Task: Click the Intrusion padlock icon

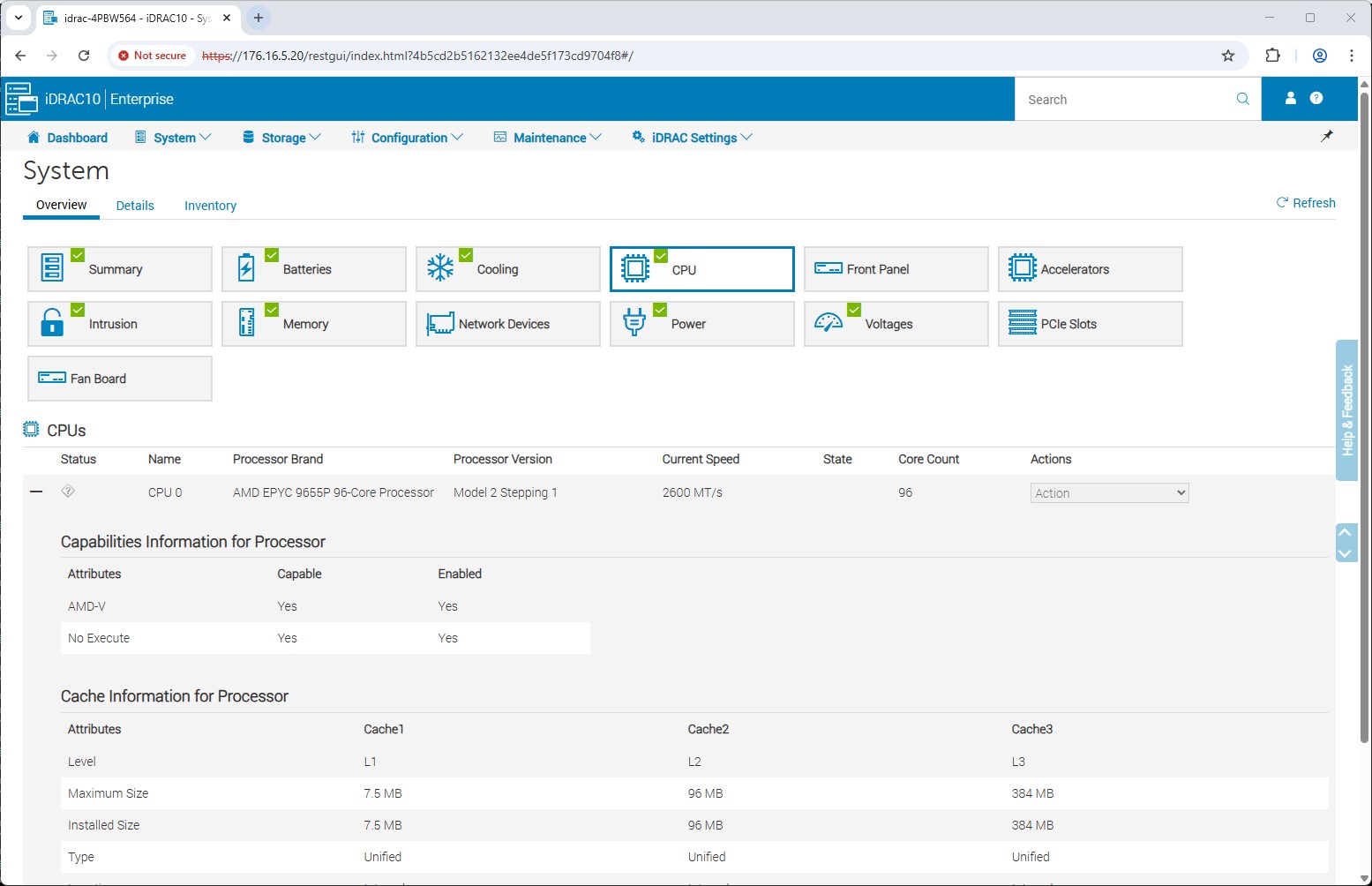Action: pos(52,323)
